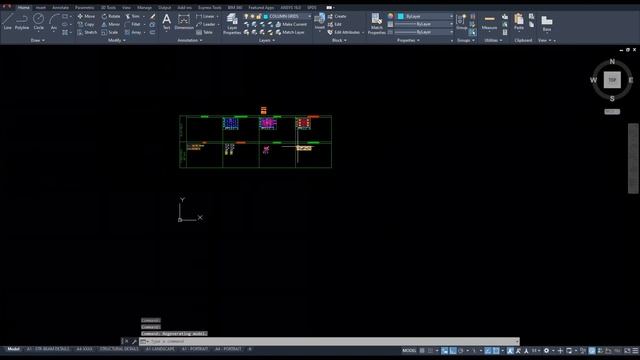Click Match Layer tool

click(290, 32)
